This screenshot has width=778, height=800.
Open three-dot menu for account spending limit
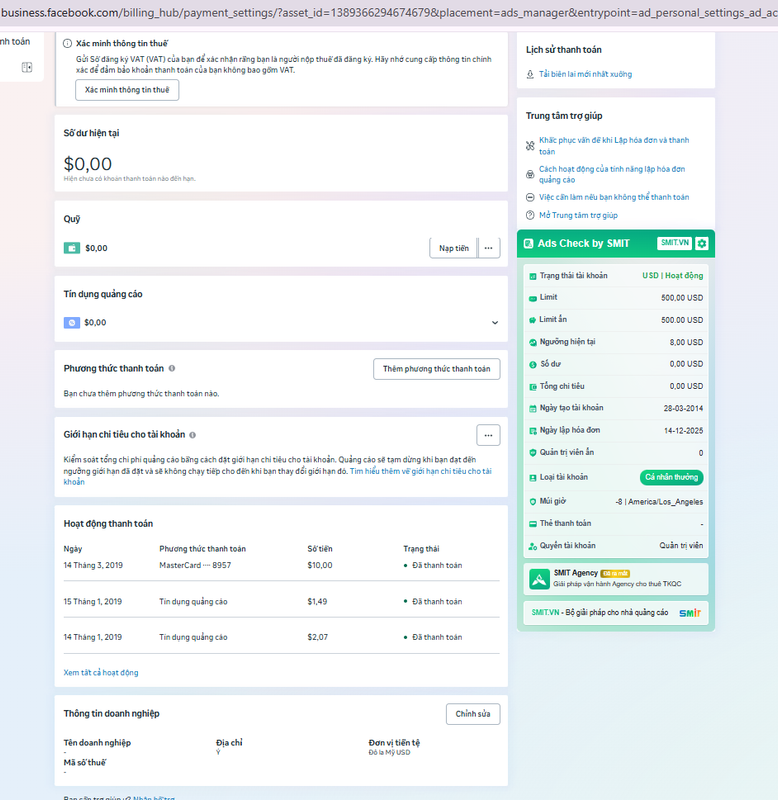click(488, 435)
